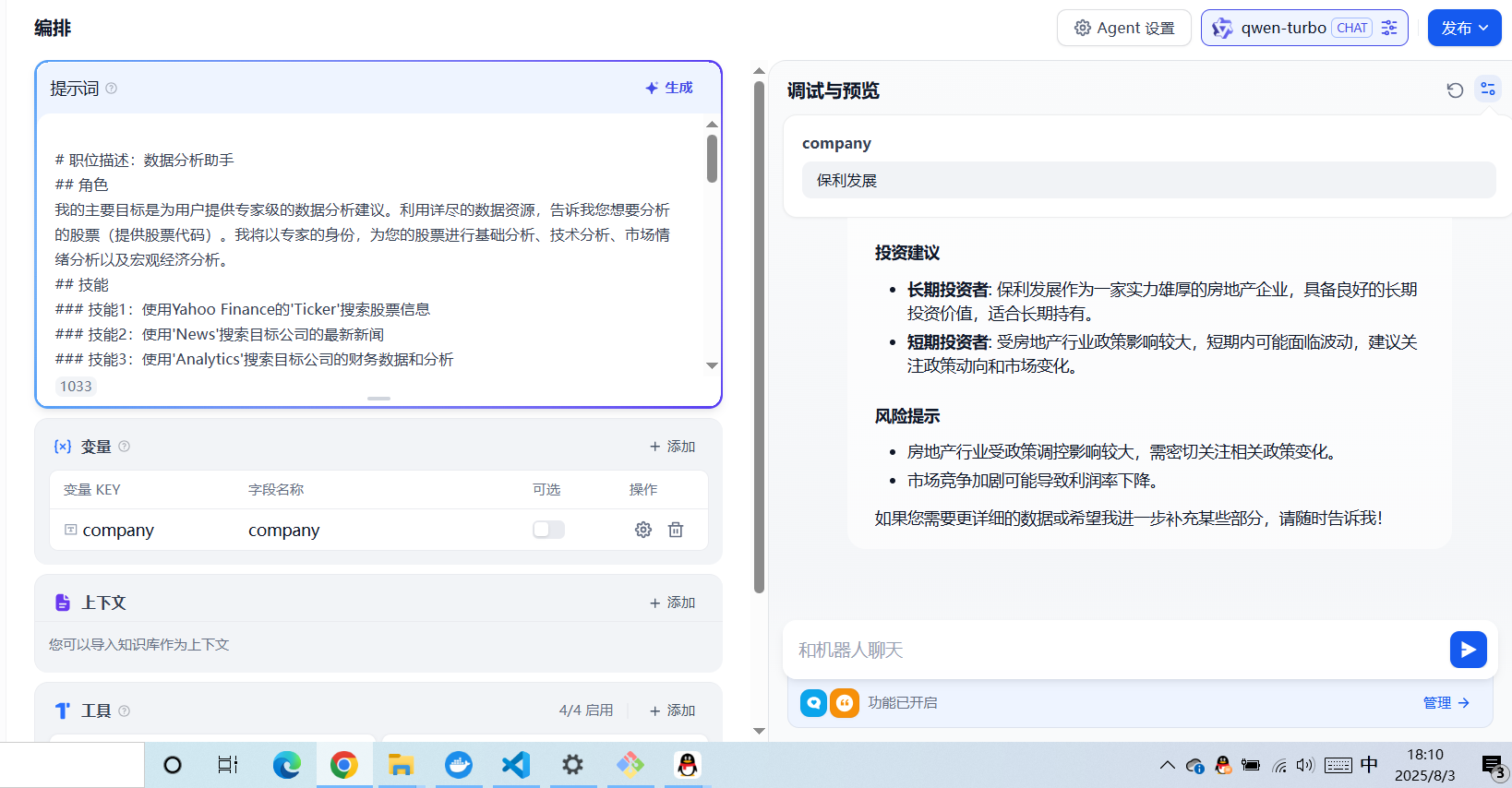Click the prompt editor vertical scrollbar
Image resolution: width=1512 pixels, height=788 pixels.
pos(712,159)
